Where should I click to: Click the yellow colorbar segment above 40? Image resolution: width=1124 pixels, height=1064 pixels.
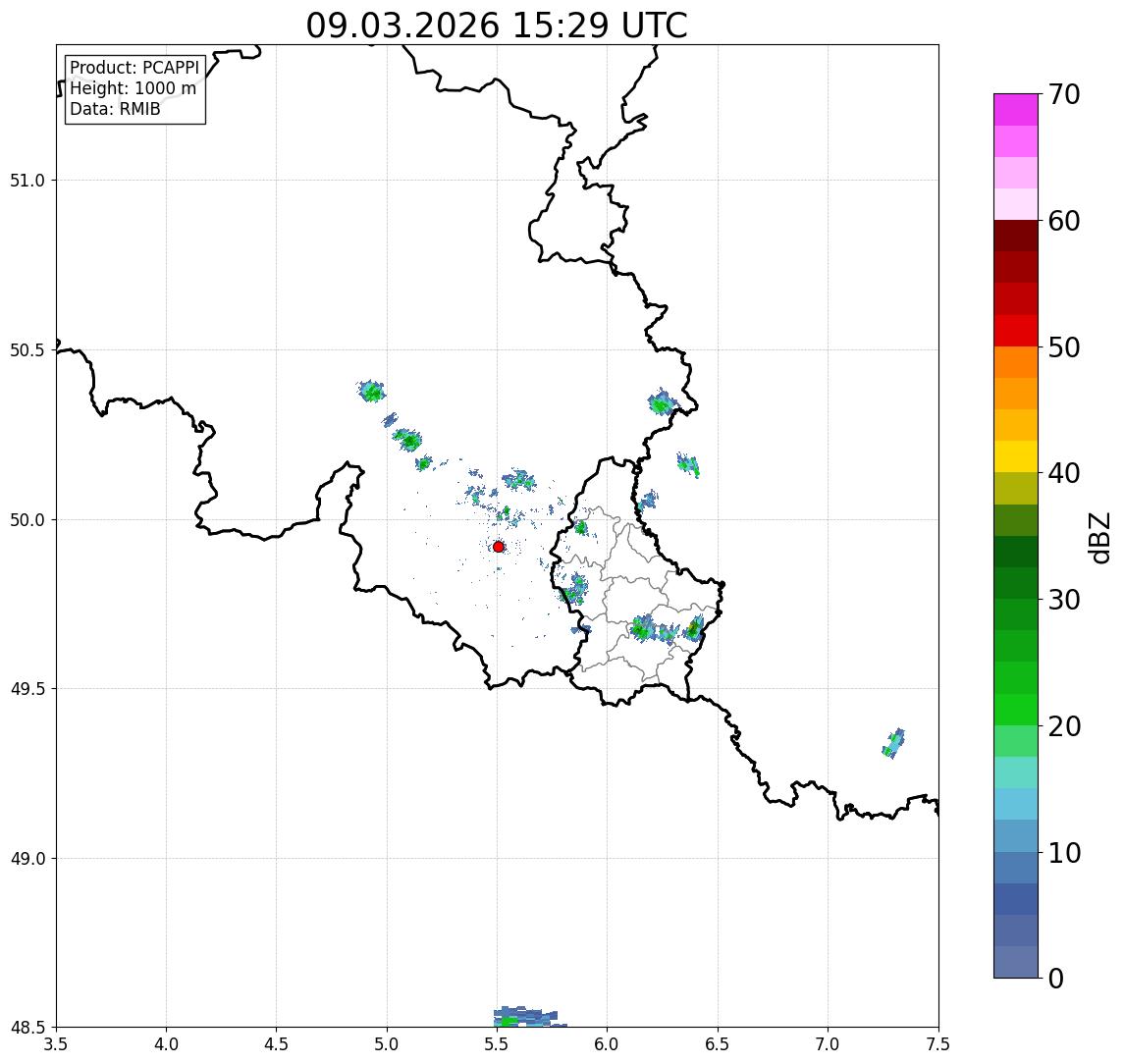pyautogui.click(x=1016, y=456)
